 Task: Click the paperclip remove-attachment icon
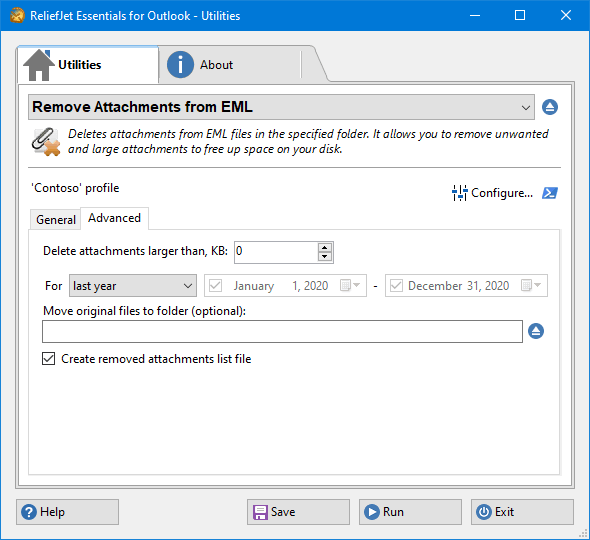coord(46,142)
